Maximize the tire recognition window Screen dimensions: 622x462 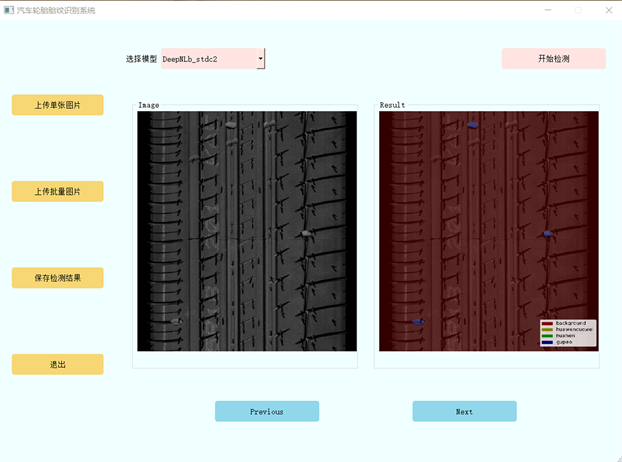(x=578, y=10)
